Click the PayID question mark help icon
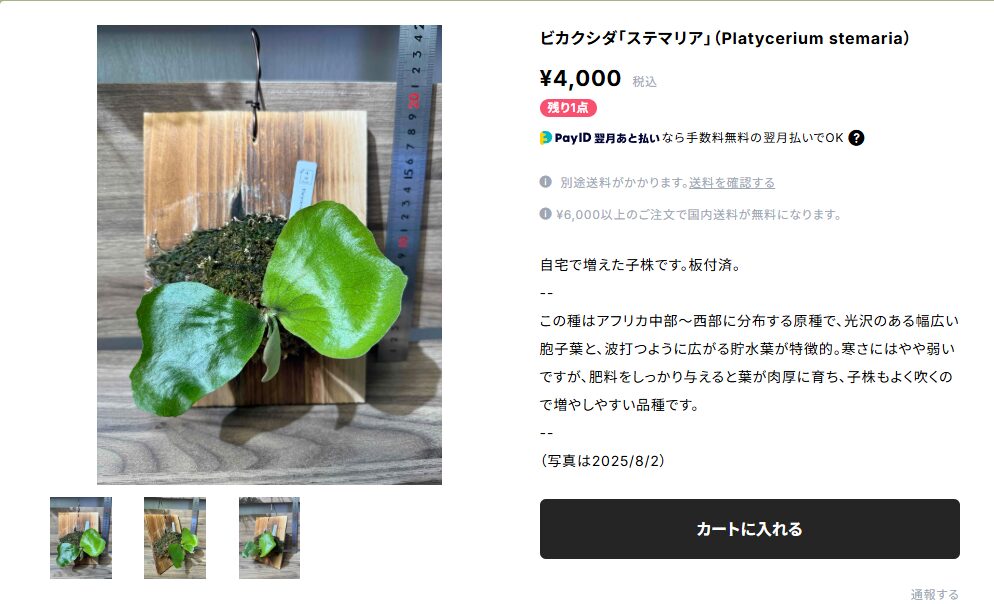The width and height of the screenshot is (994, 604). click(856, 138)
